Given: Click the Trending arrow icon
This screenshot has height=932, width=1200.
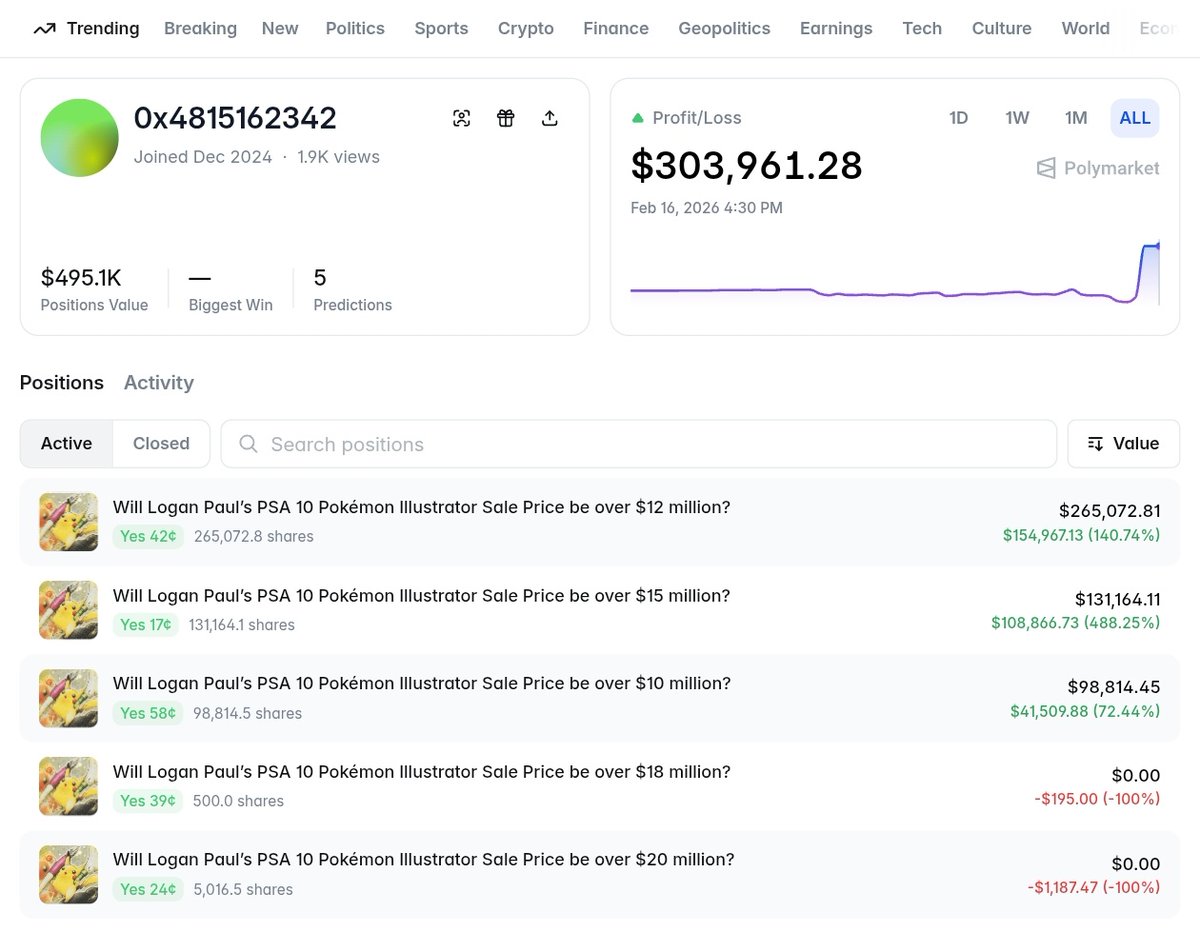Looking at the screenshot, I should (x=44, y=28).
